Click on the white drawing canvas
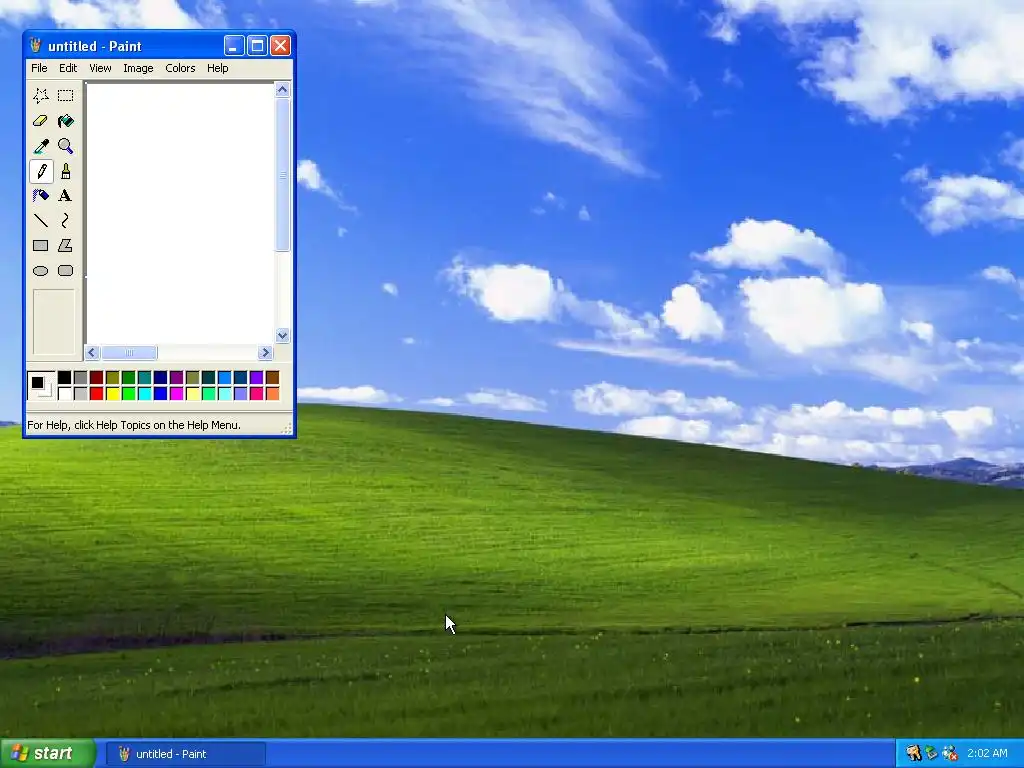Screen dimensions: 1024x768 [x=180, y=213]
